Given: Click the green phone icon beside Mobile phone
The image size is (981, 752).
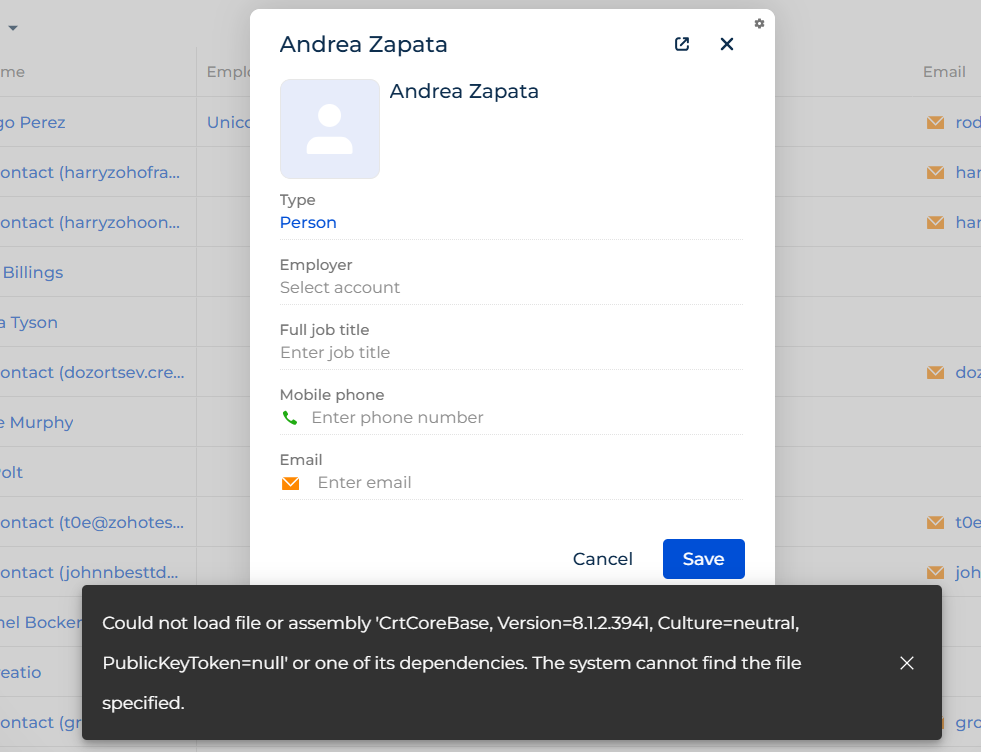Looking at the screenshot, I should coord(290,417).
